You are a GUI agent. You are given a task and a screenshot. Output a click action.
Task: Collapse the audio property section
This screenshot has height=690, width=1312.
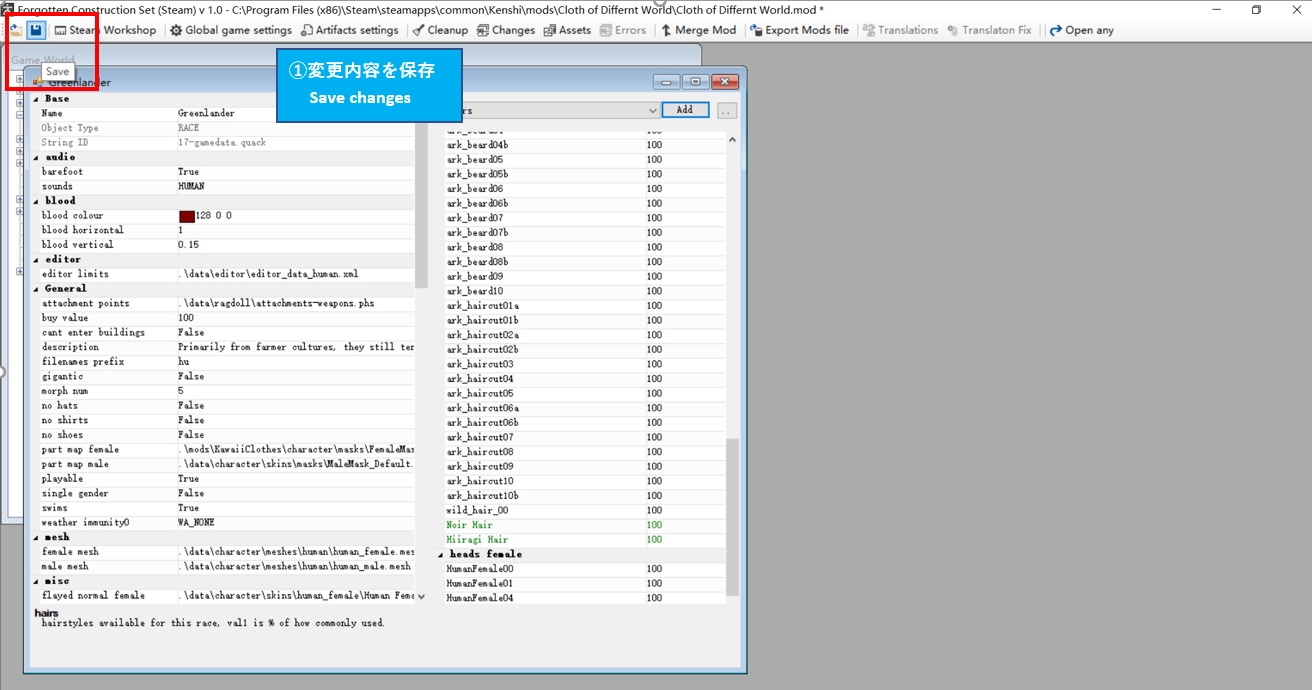(x=37, y=157)
